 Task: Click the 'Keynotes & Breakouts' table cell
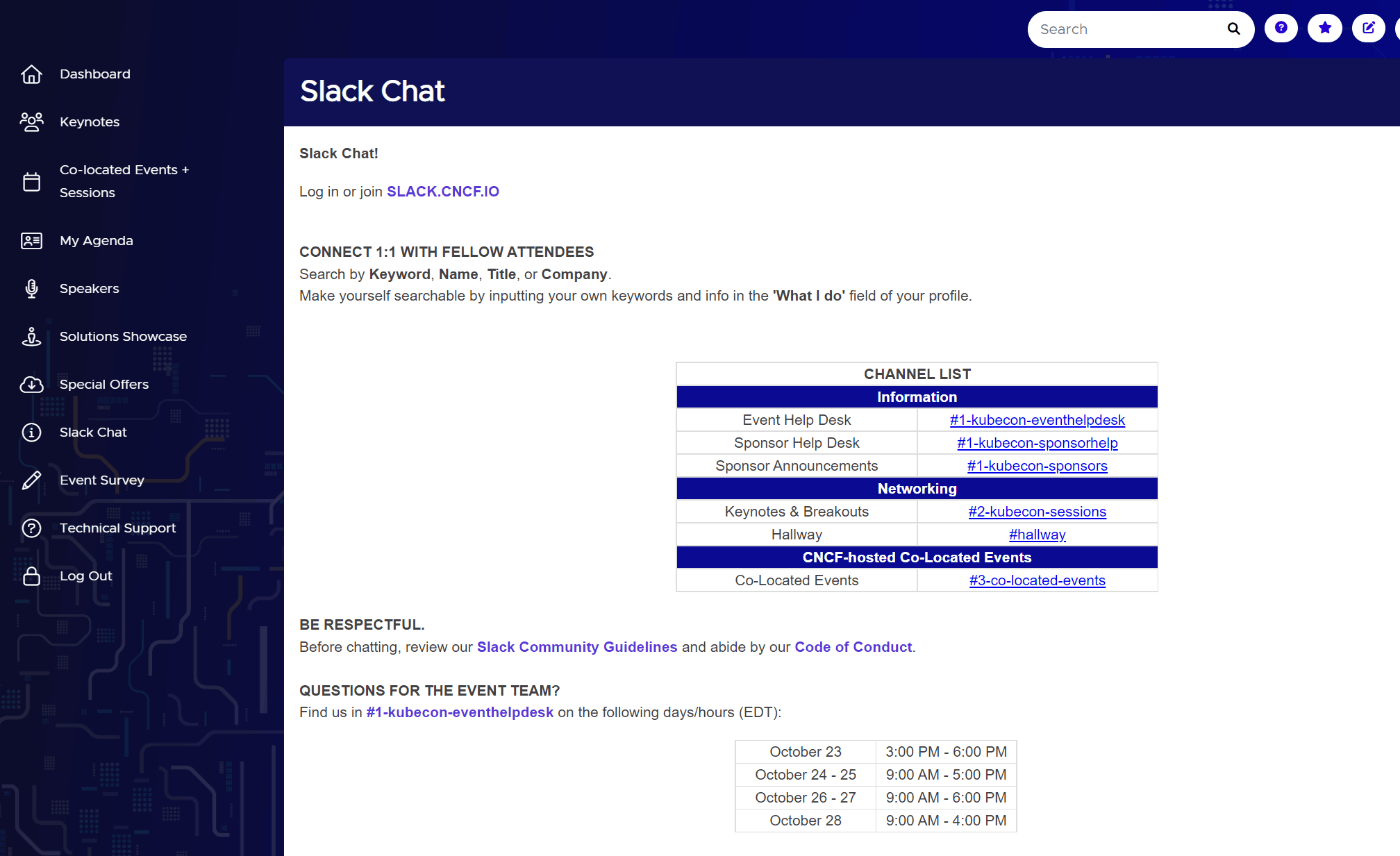point(797,512)
